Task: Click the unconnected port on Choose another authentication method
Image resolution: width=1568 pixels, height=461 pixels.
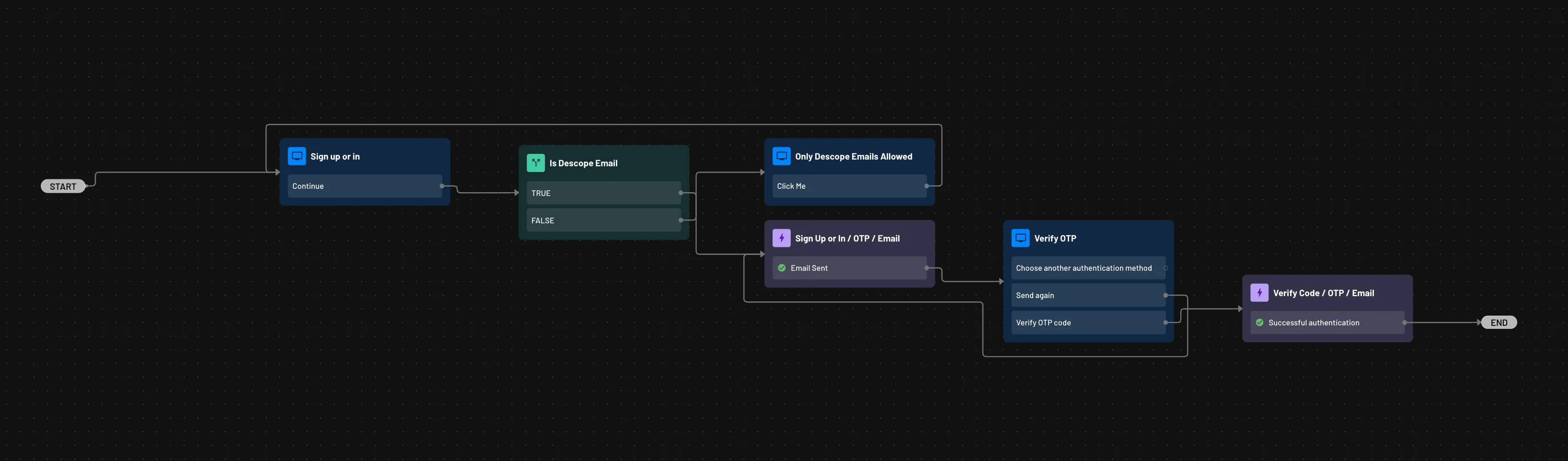Action: coord(1165,268)
